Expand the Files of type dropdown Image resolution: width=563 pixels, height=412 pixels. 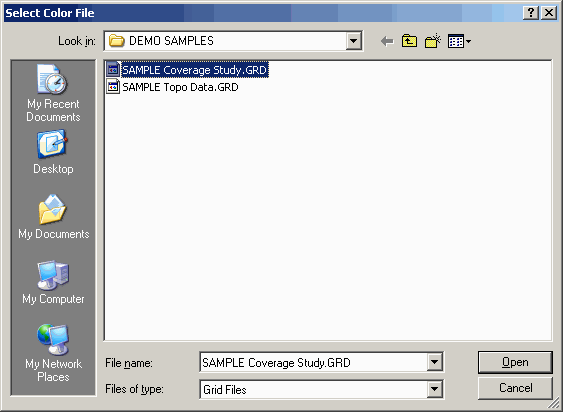pos(434,389)
